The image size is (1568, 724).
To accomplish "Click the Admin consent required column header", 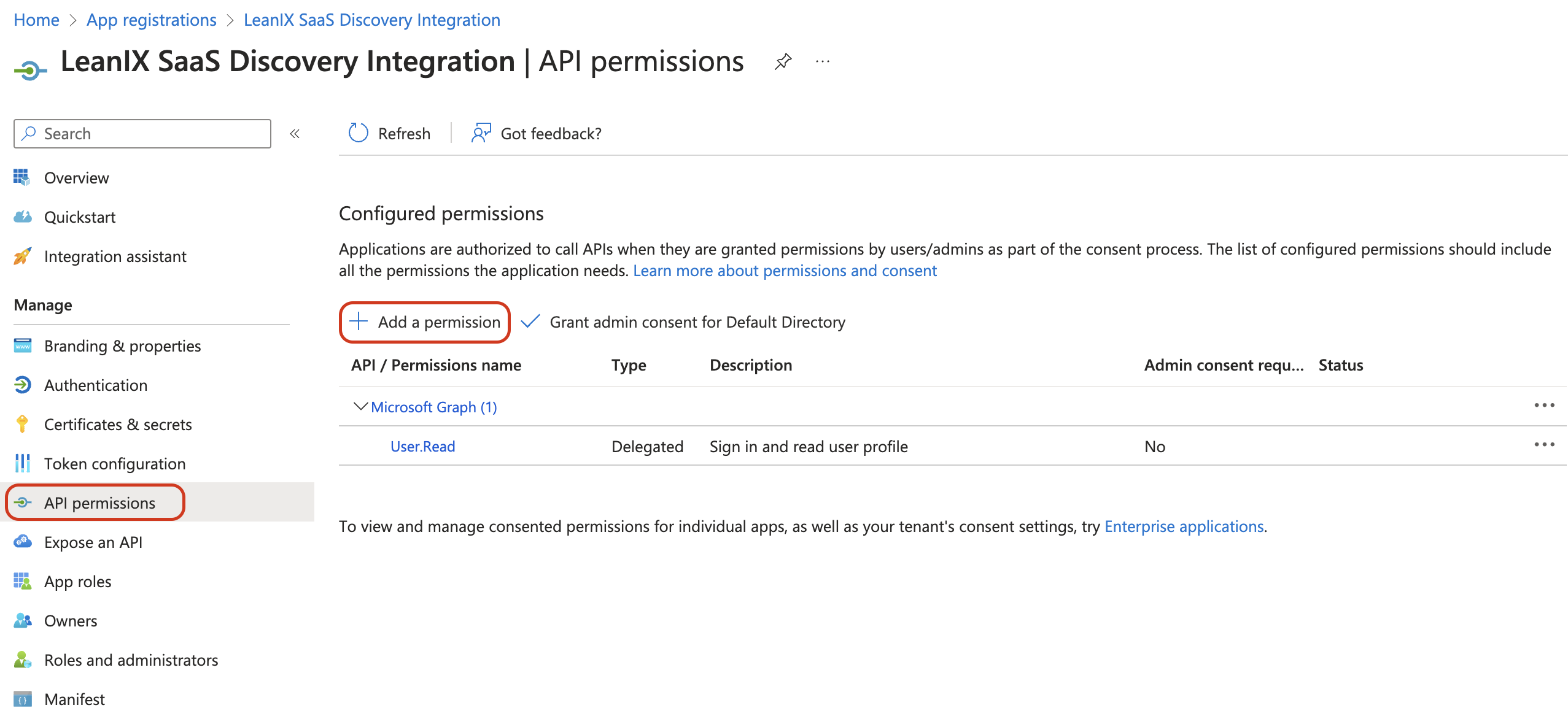I will point(1224,365).
